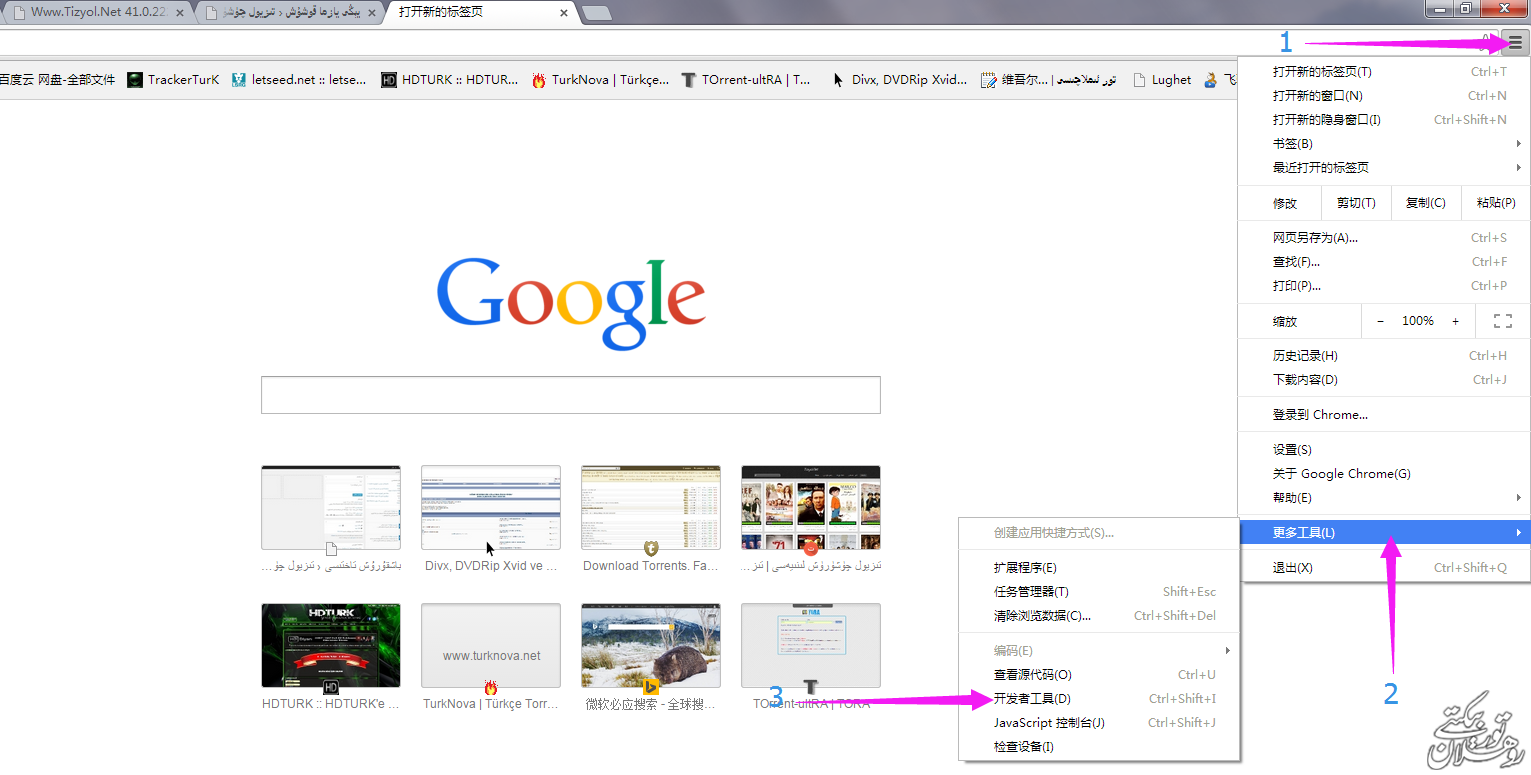Open JavaScript 控制台(J)

(1099, 723)
